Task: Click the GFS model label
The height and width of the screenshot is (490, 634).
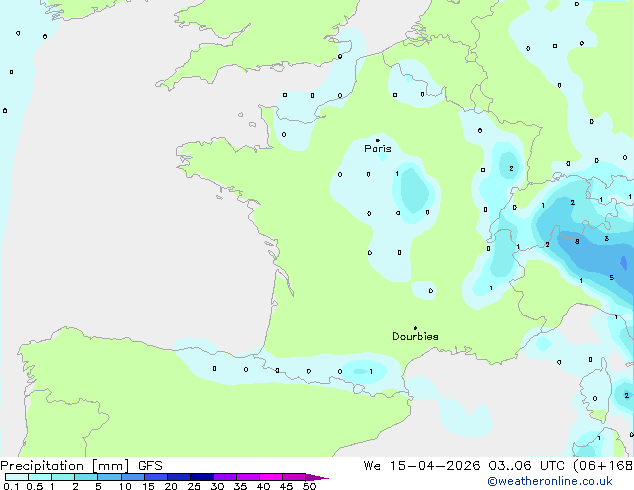Action: (150, 466)
